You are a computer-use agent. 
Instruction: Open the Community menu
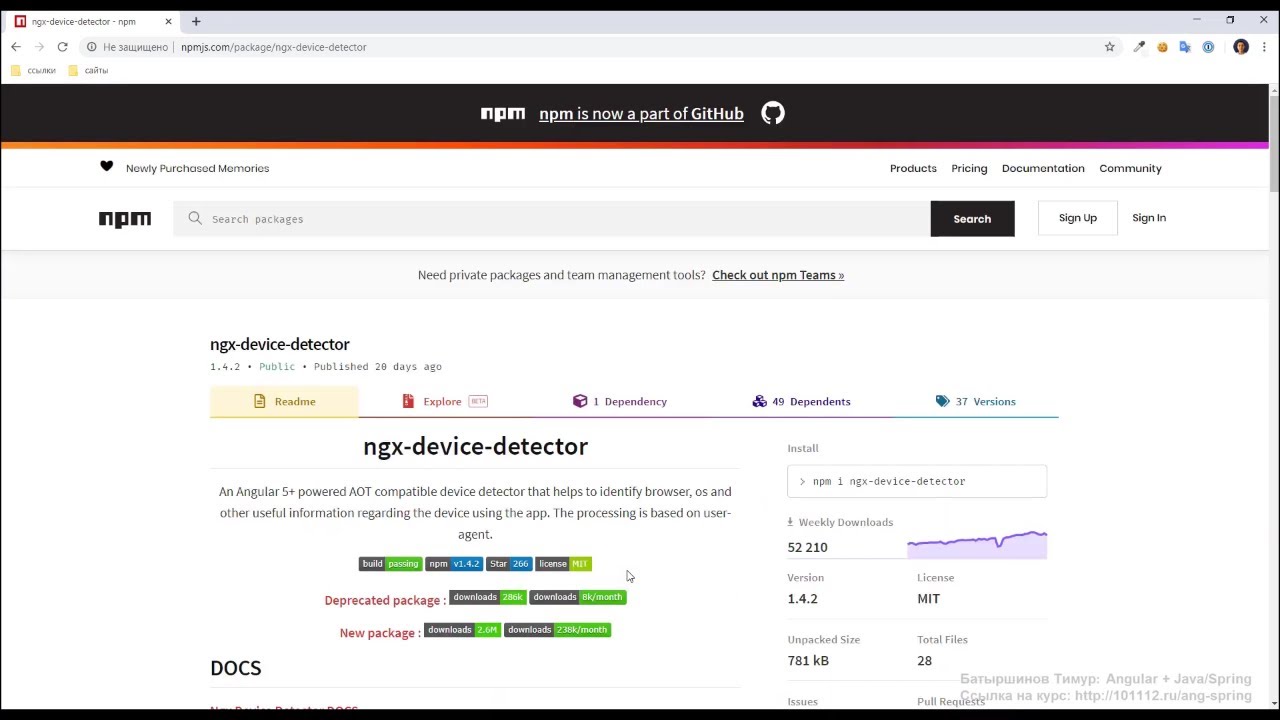[1130, 168]
